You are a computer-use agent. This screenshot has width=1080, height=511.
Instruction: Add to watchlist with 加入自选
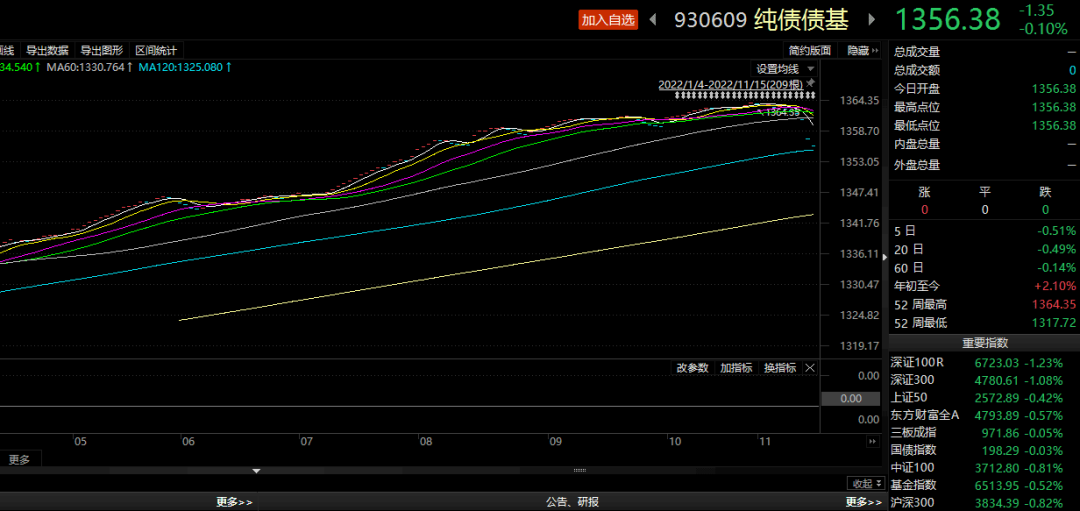tap(608, 20)
